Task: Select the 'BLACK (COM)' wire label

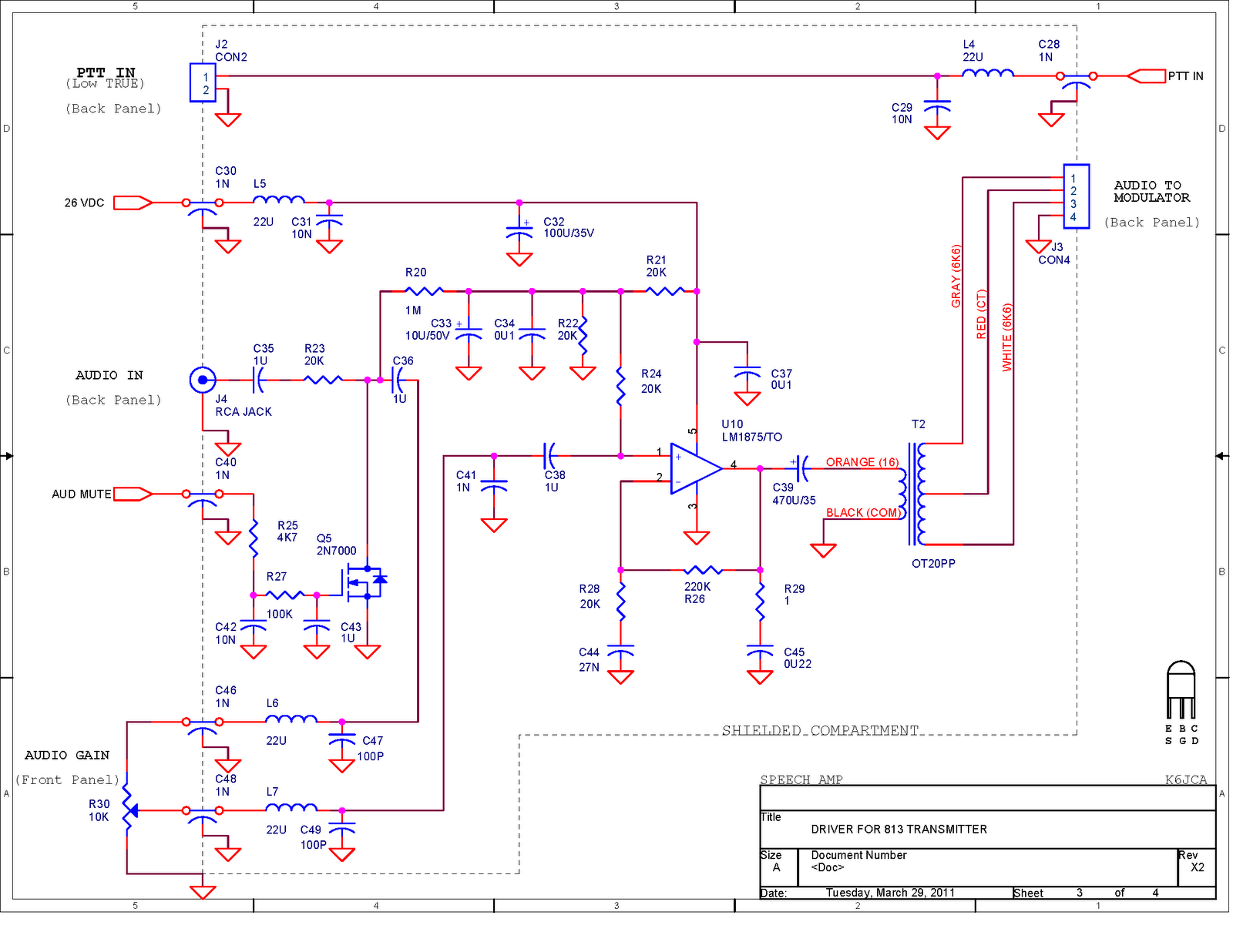Action: pos(863,513)
